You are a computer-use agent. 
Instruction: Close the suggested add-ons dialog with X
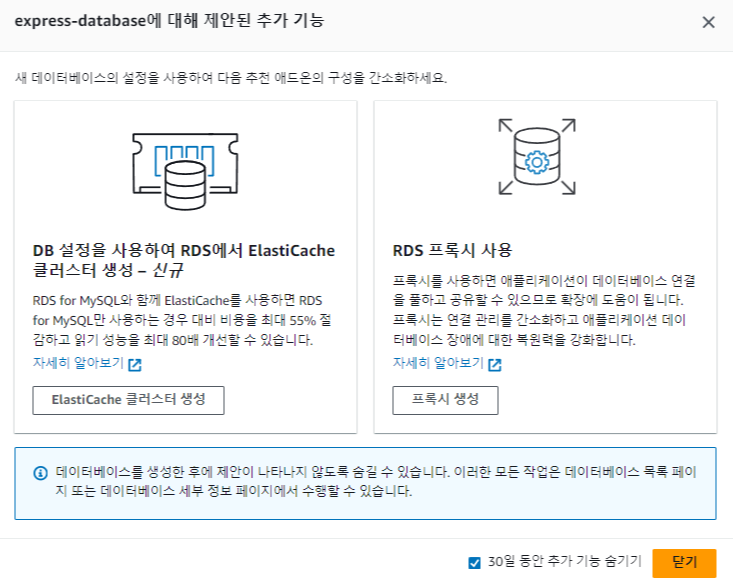[709, 22]
